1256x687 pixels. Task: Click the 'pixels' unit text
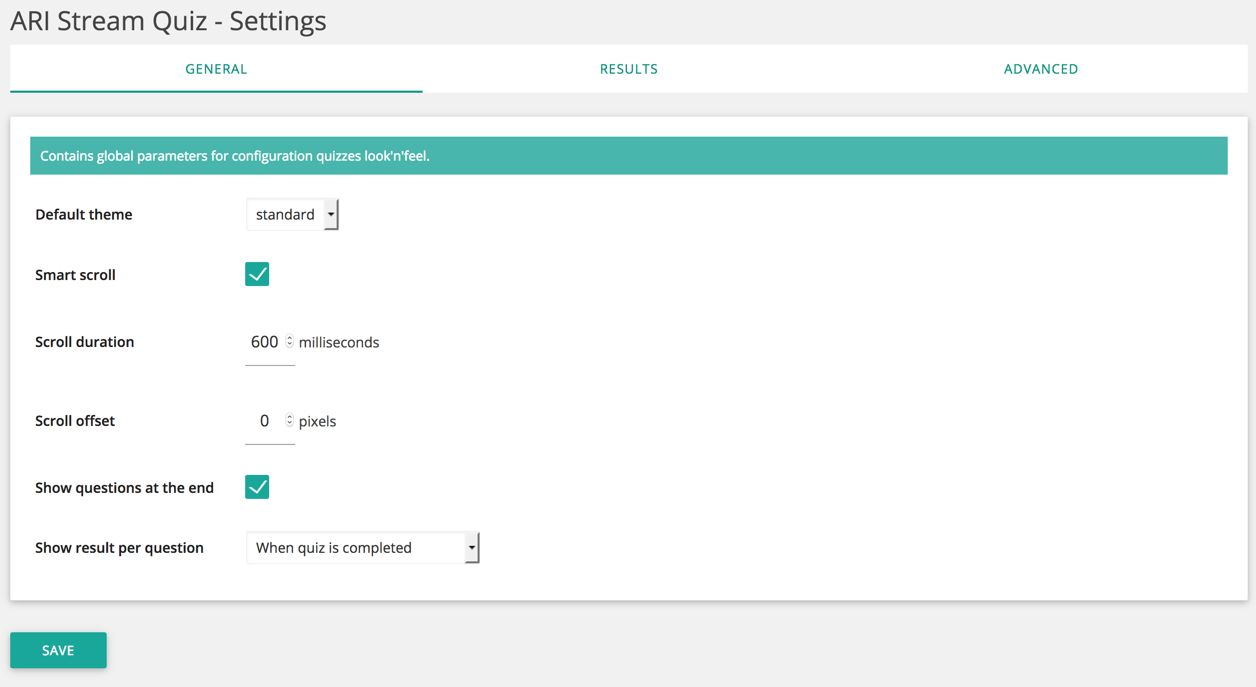317,421
